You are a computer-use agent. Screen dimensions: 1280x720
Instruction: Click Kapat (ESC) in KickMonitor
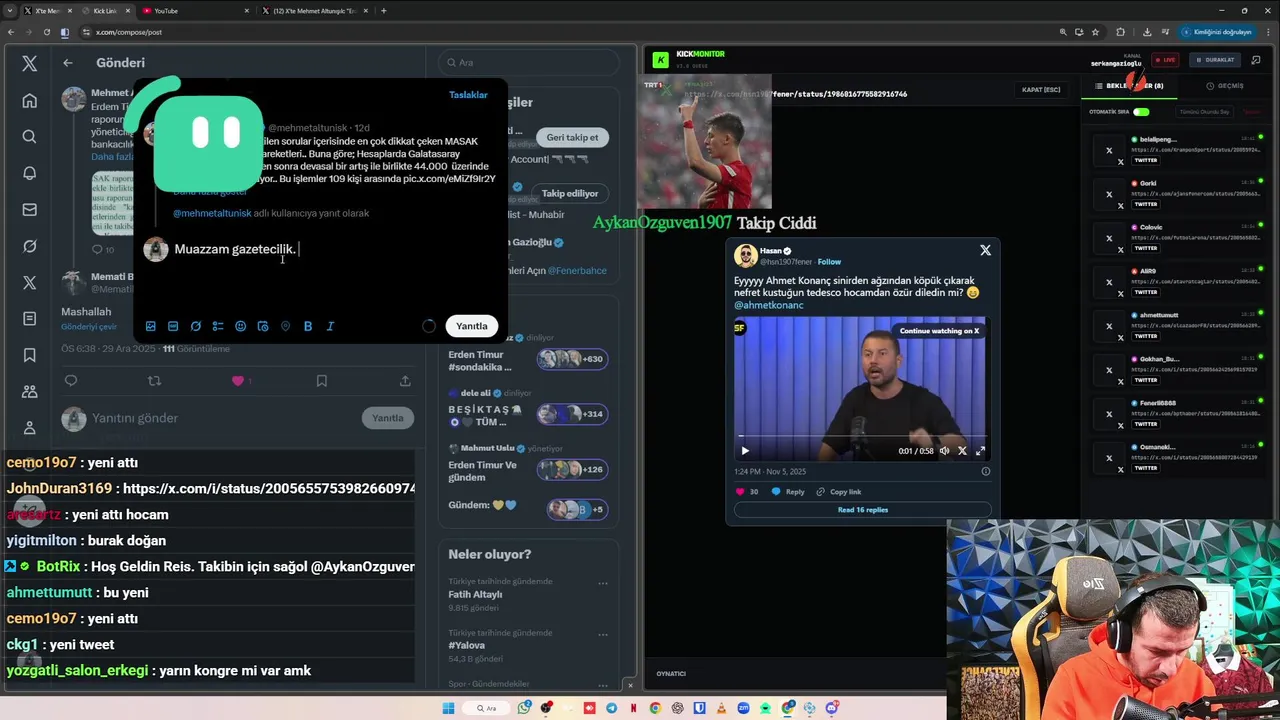1041,90
